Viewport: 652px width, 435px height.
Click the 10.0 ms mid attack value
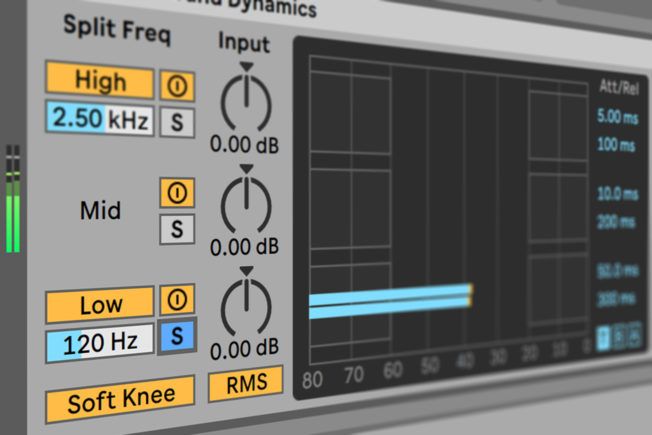tap(617, 192)
